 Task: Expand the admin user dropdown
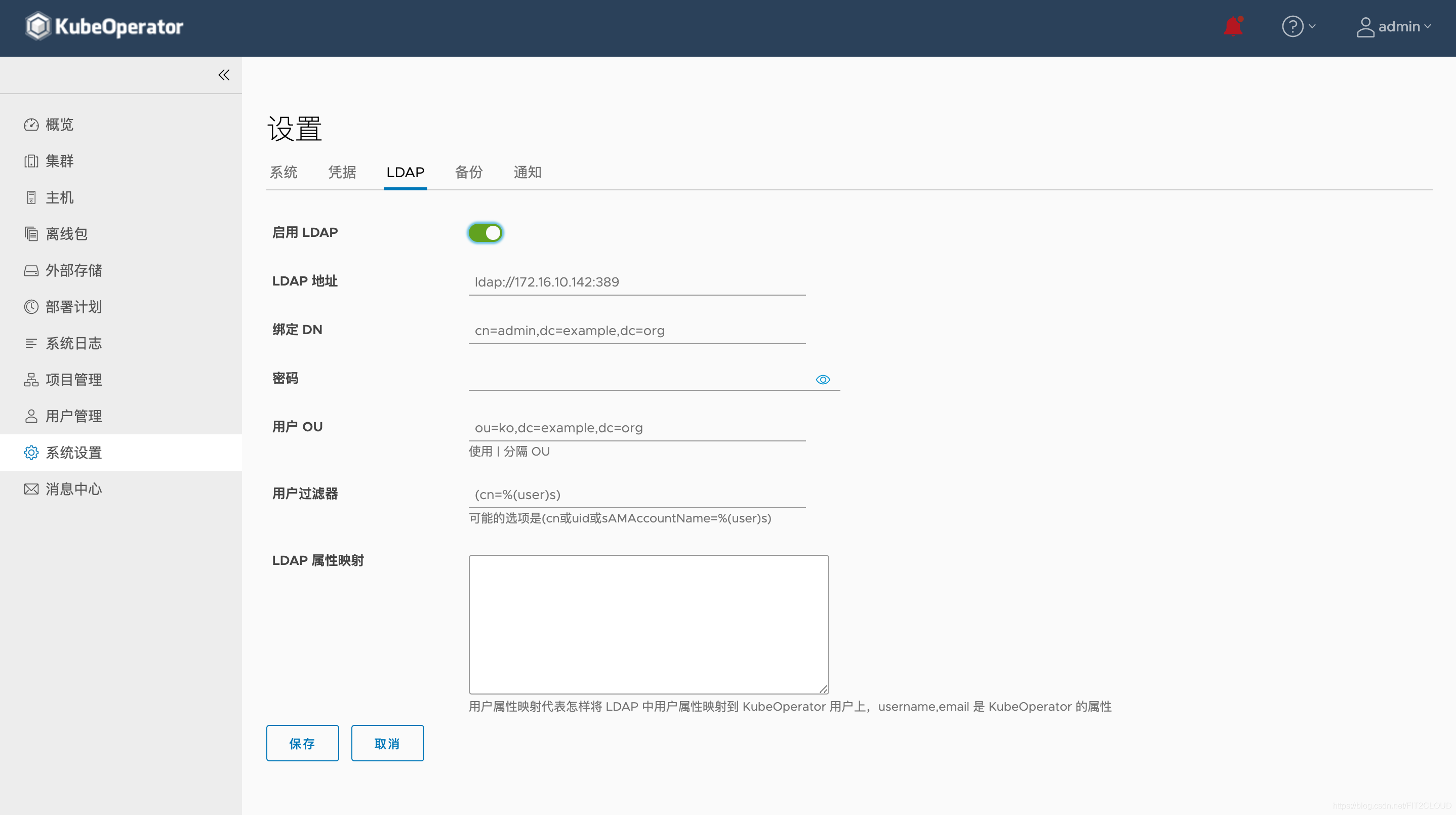[1394, 26]
